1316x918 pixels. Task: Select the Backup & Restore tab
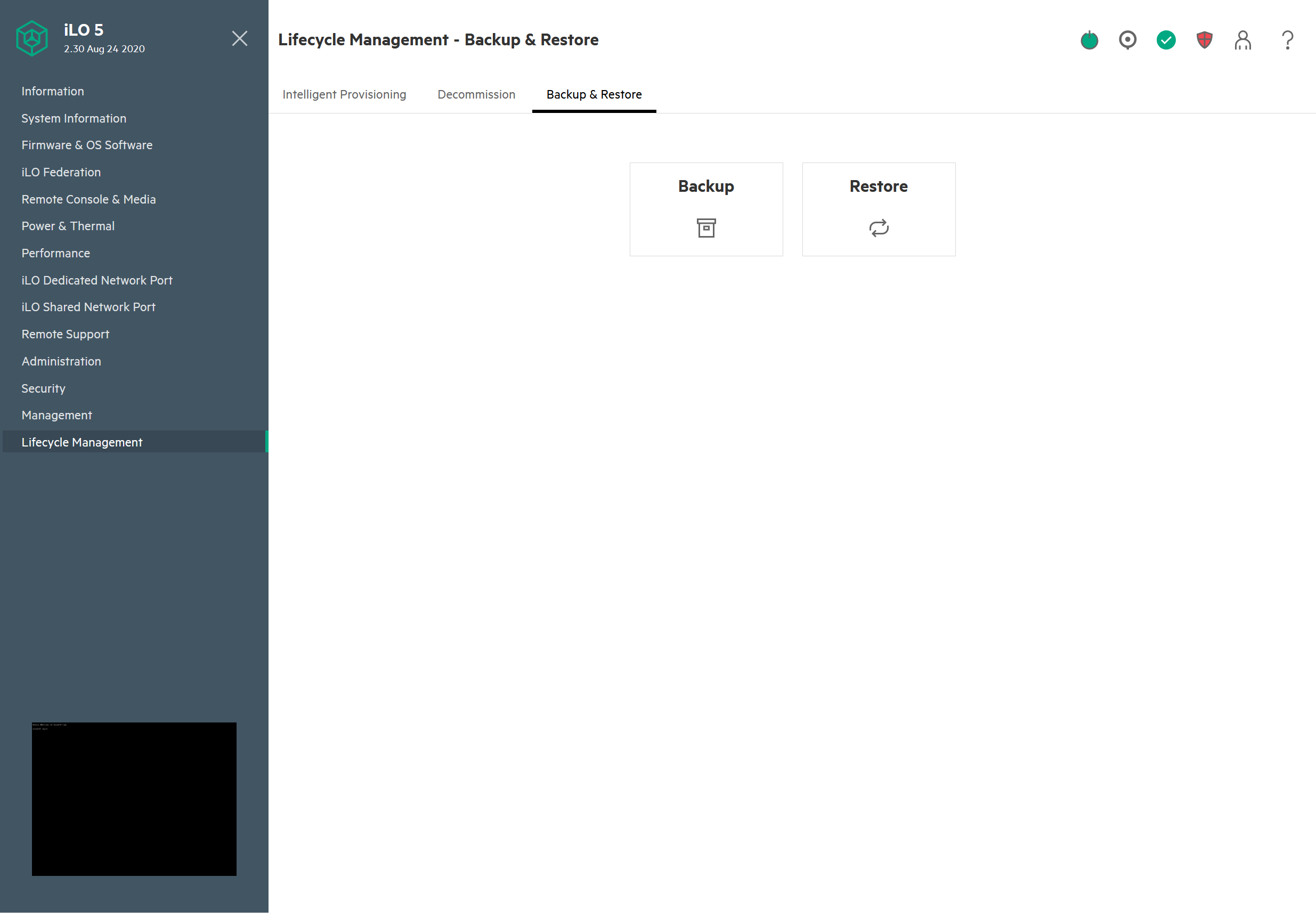(x=594, y=94)
